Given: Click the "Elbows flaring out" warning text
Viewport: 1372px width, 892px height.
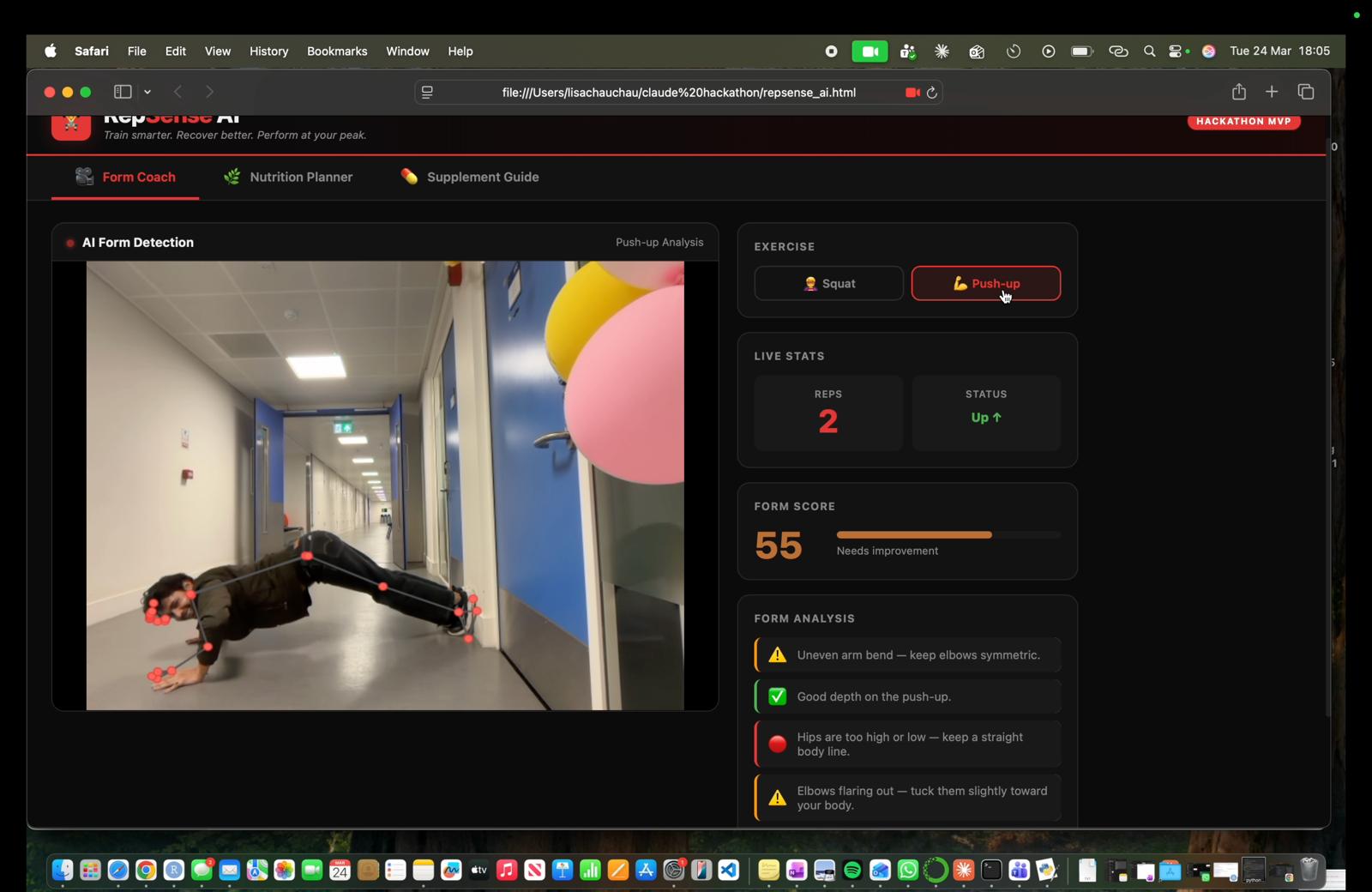Looking at the screenshot, I should pyautogui.click(x=922, y=798).
